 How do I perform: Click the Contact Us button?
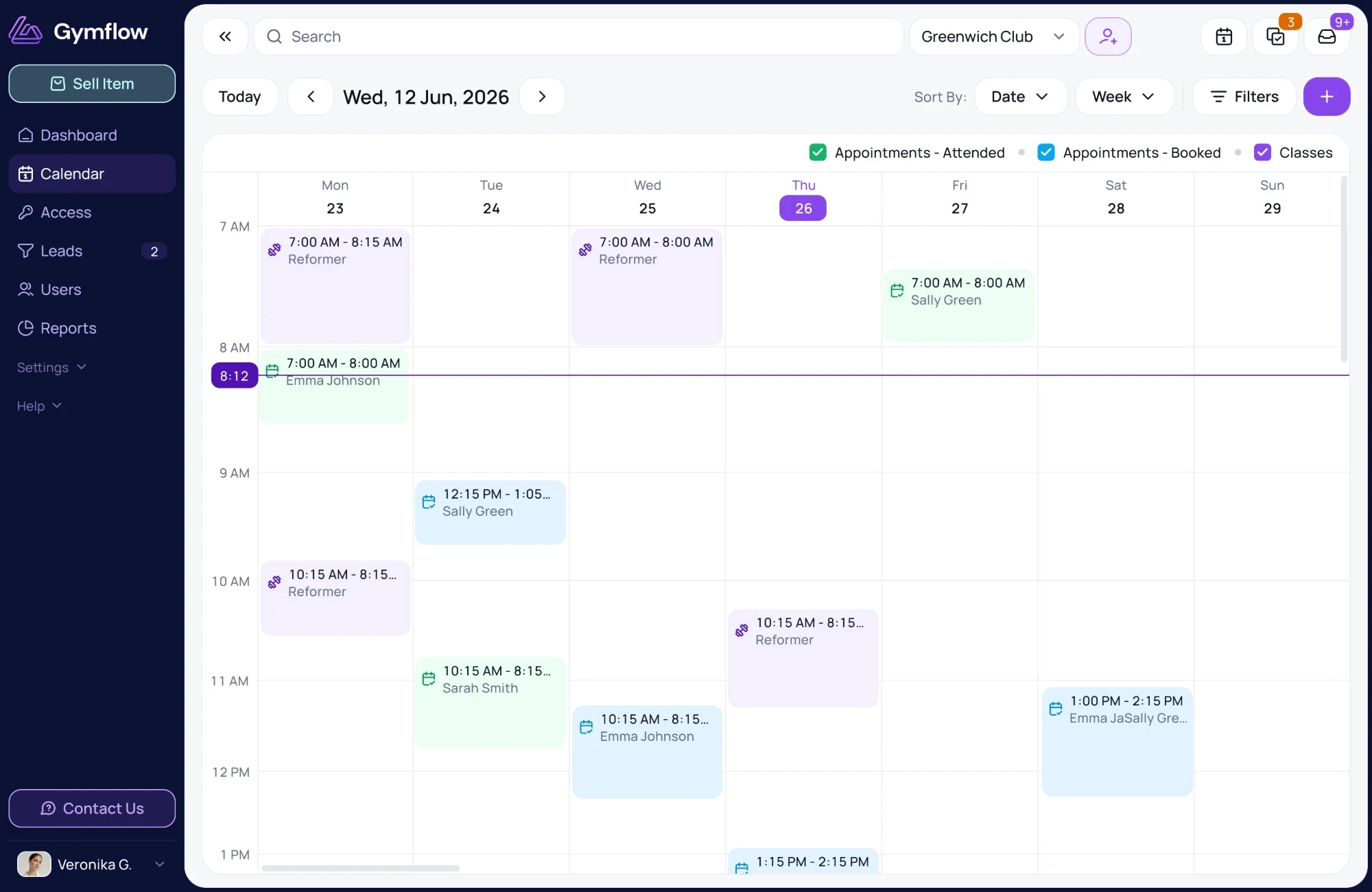coord(92,808)
